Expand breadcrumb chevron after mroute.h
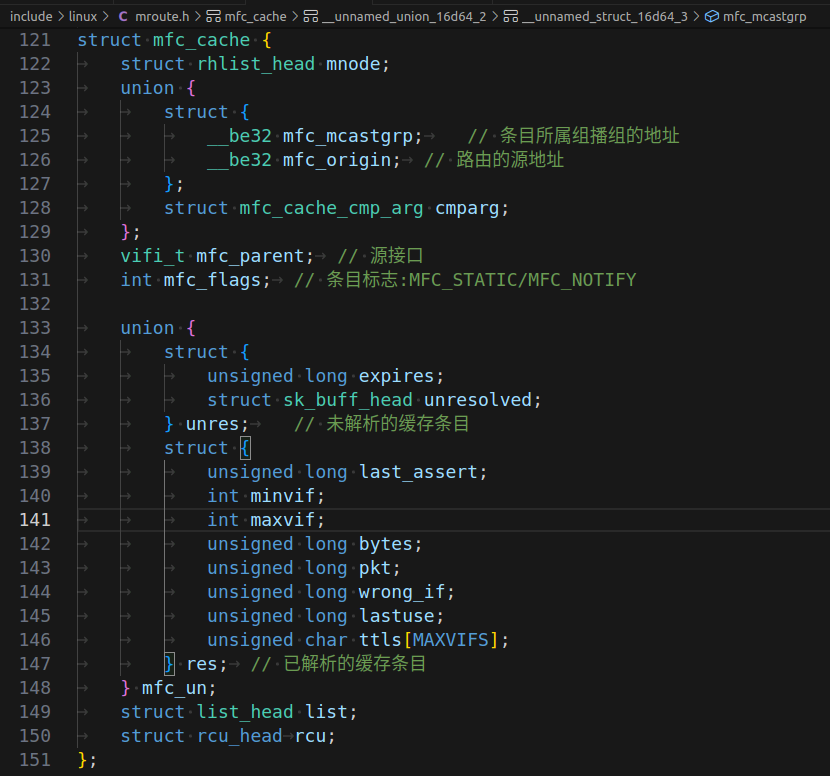The width and height of the screenshot is (830, 776). [x=197, y=16]
